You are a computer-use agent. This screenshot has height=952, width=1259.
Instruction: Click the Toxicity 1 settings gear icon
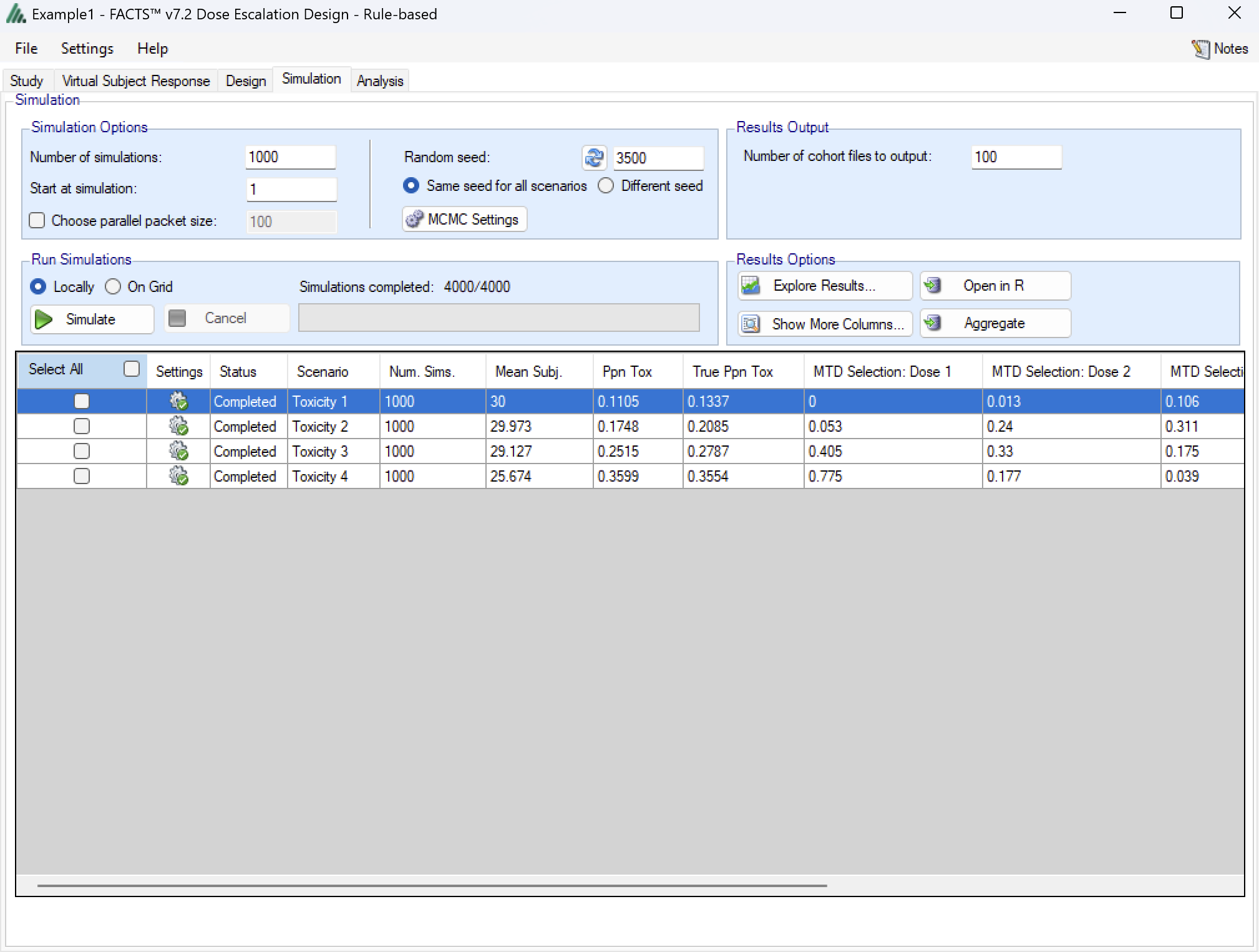178,401
